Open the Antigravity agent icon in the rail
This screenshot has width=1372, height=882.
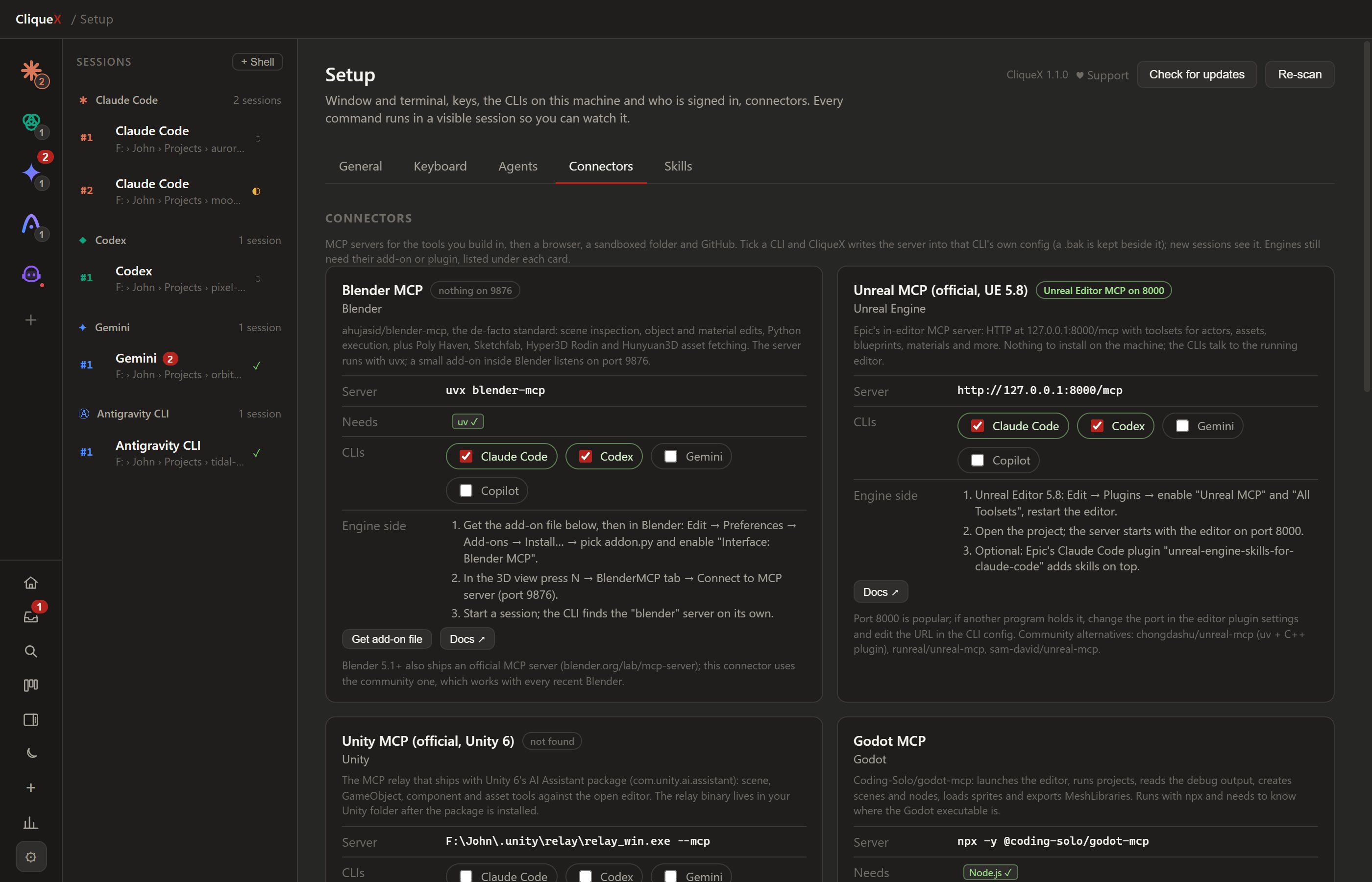click(31, 223)
